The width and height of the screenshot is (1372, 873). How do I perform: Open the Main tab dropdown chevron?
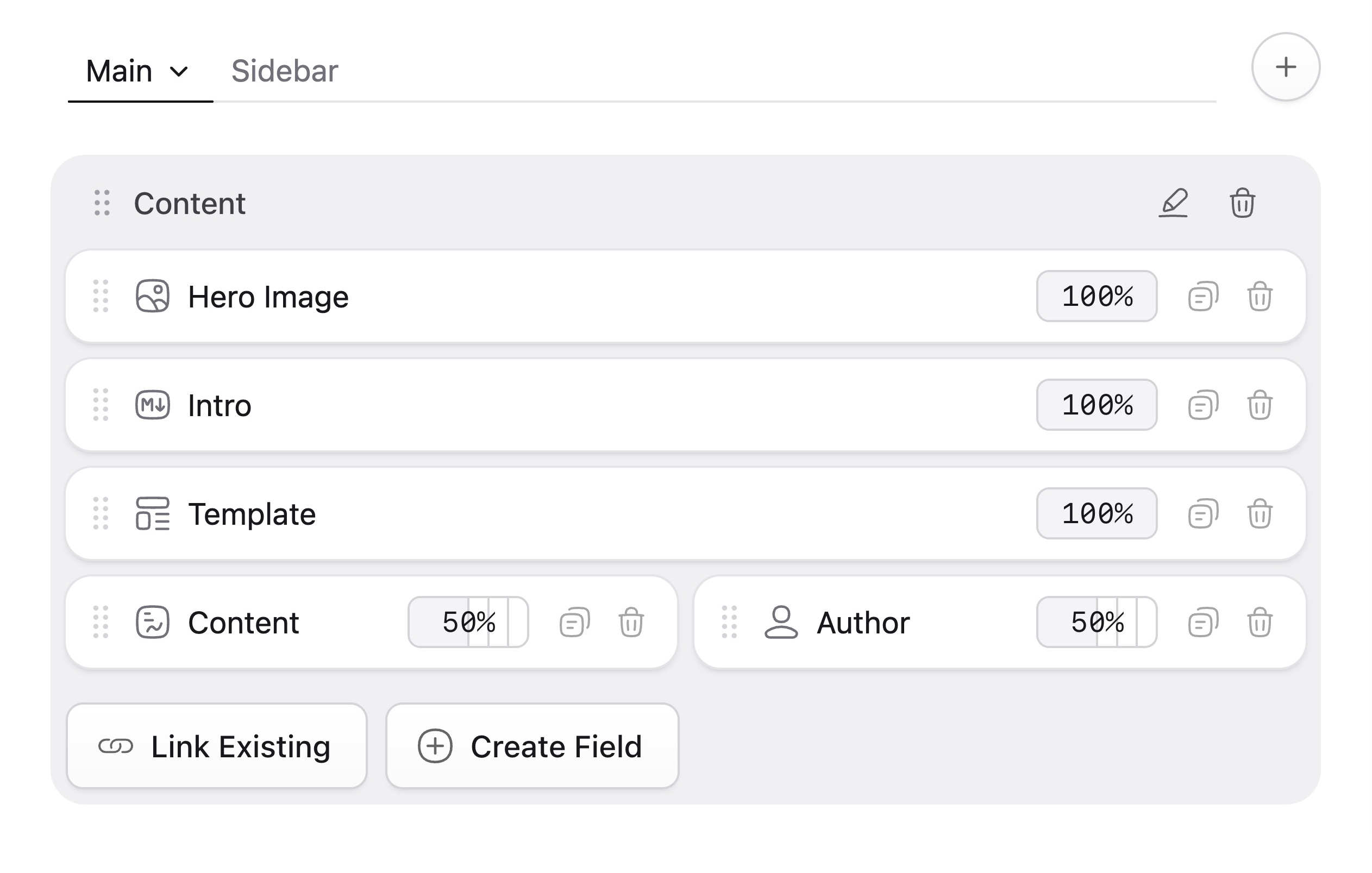point(179,72)
